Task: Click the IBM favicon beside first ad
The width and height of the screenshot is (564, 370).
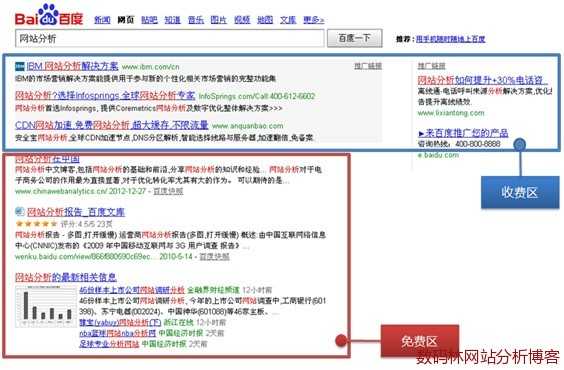Action: tap(20, 67)
